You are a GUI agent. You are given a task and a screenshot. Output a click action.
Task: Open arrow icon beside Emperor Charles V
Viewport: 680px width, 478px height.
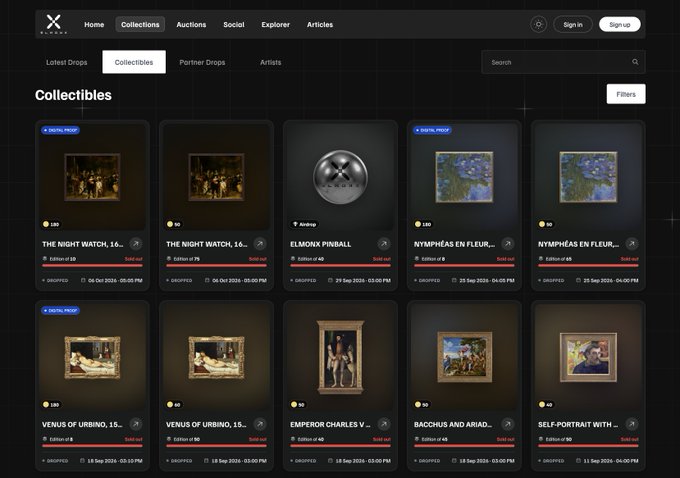[x=384, y=424]
